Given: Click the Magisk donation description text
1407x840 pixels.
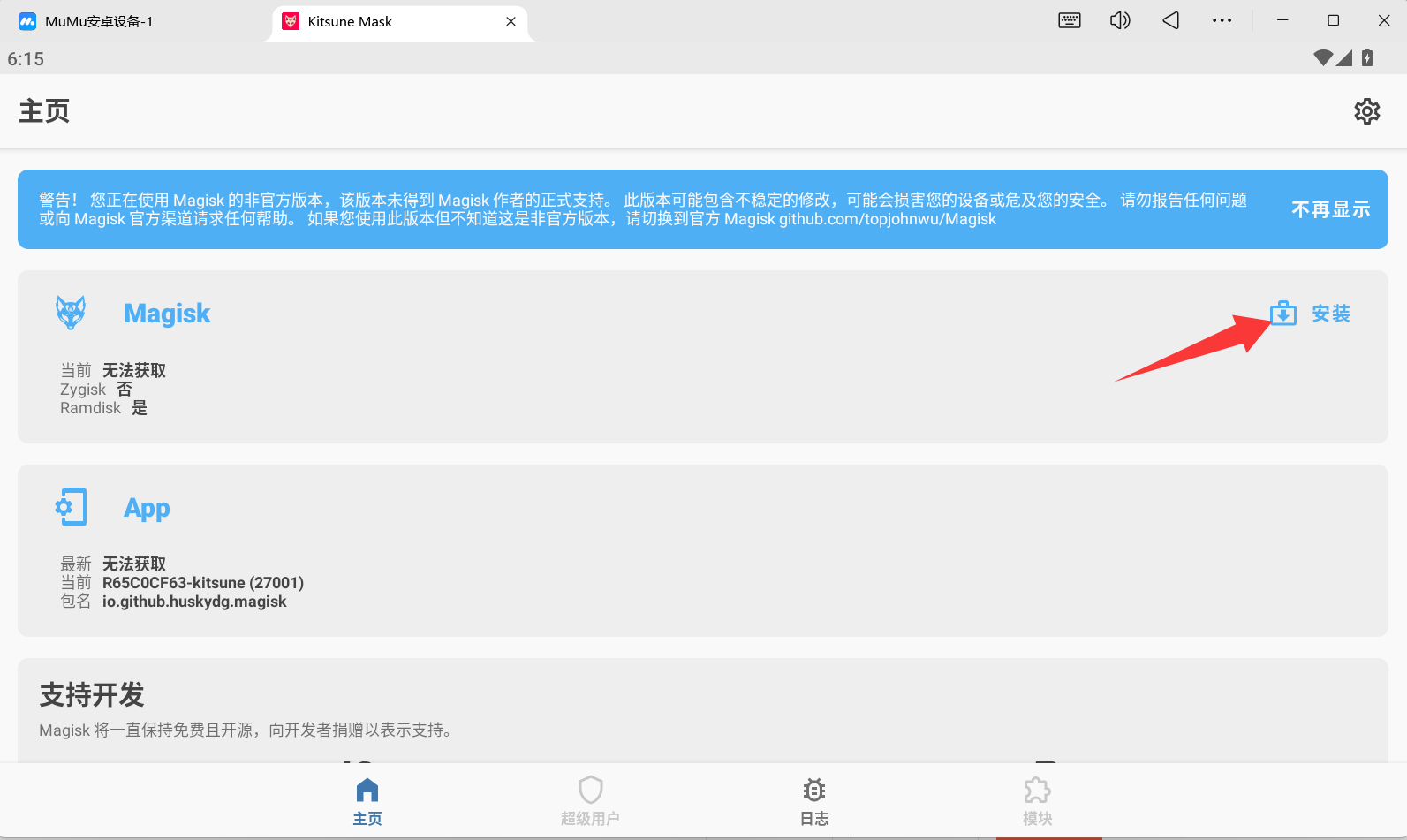Looking at the screenshot, I should (248, 730).
